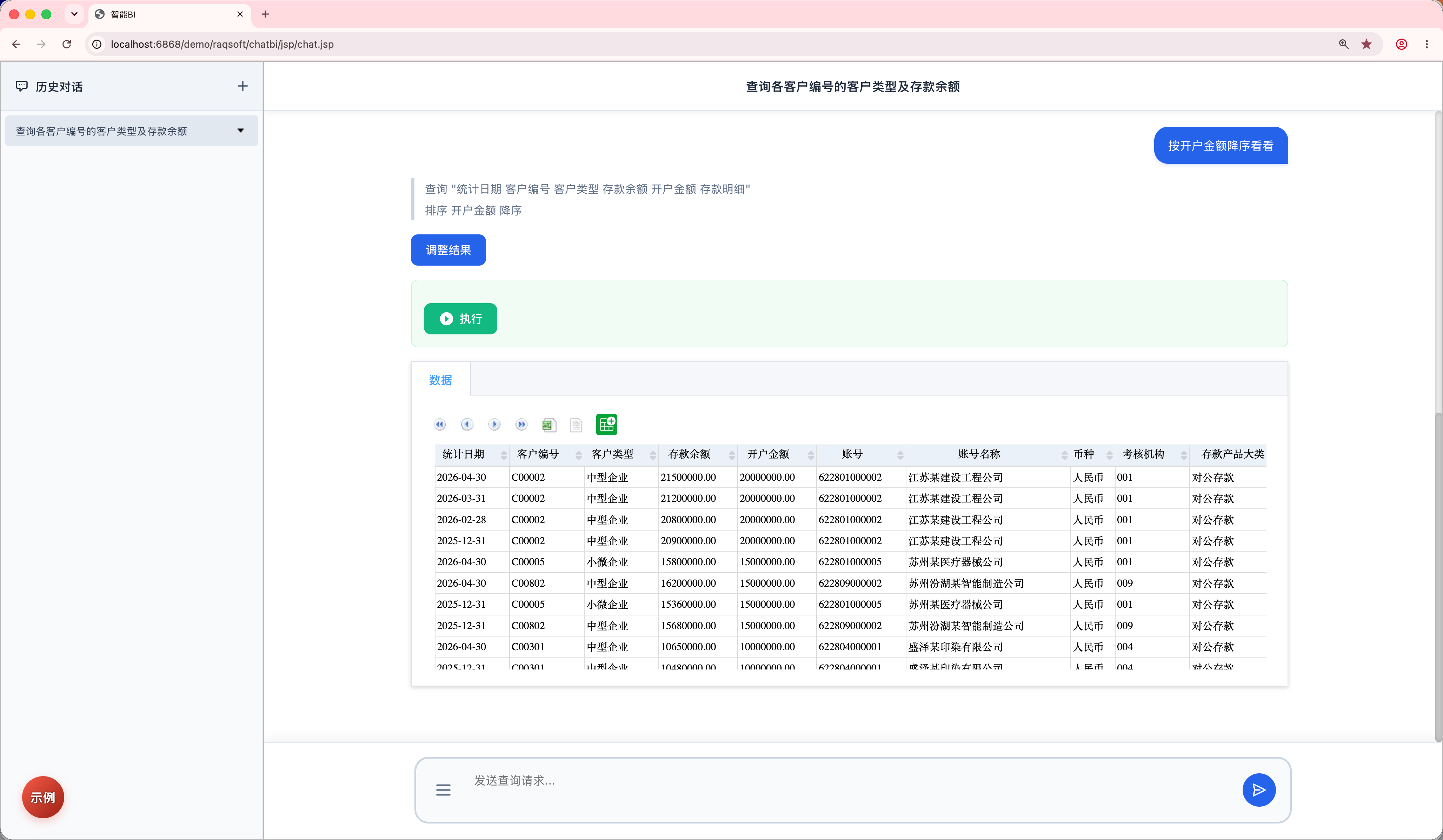Click the green add-table icon
The width and height of the screenshot is (1443, 840).
coord(606,424)
